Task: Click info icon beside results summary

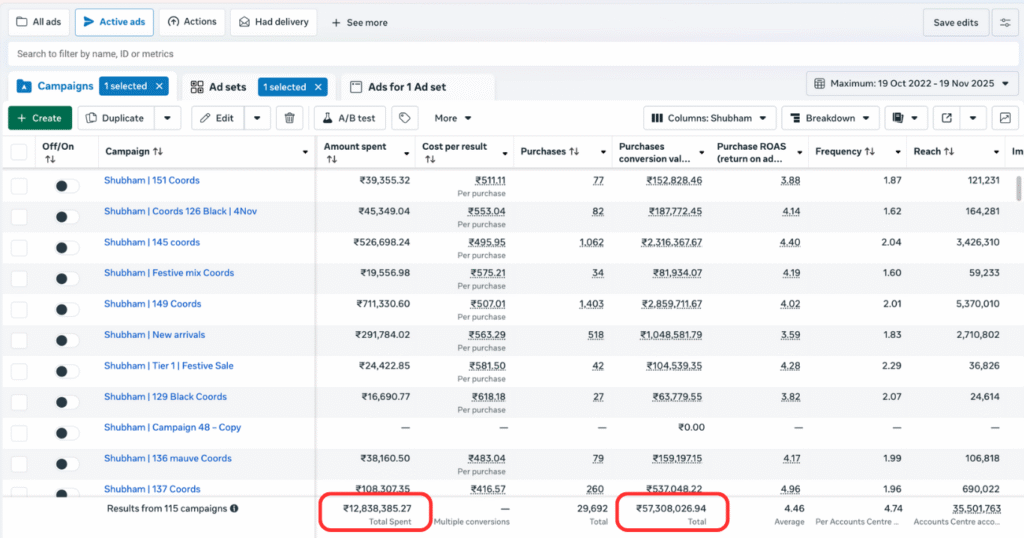Action: coord(234,508)
